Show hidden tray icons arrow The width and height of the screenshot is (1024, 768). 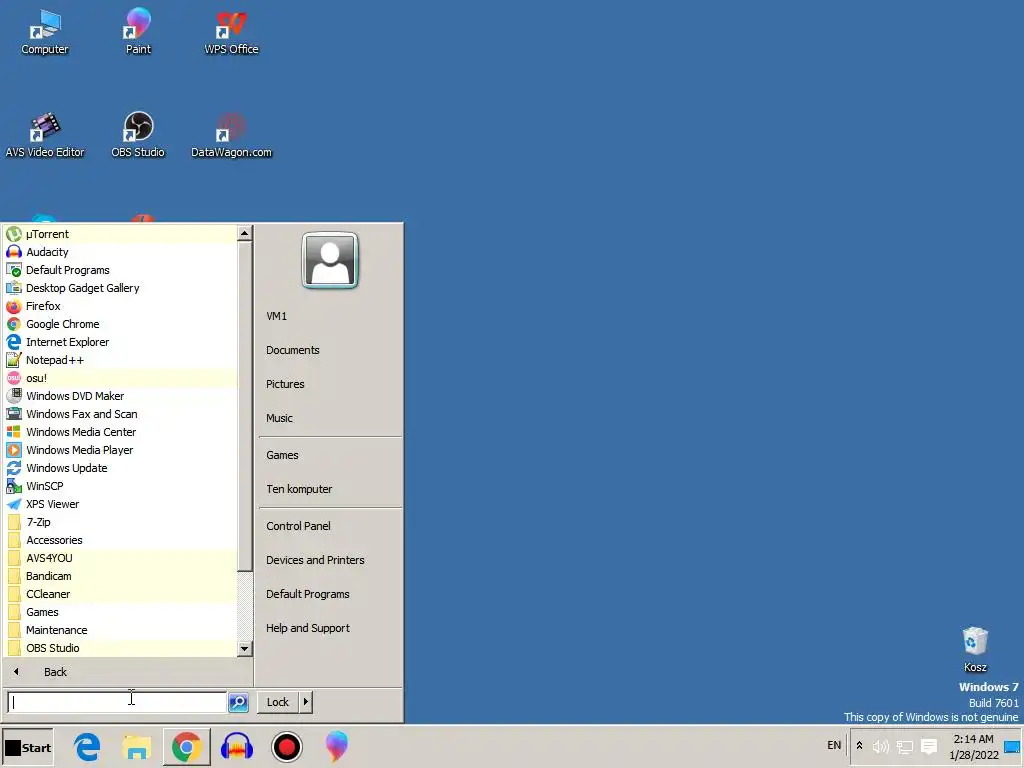coord(859,746)
